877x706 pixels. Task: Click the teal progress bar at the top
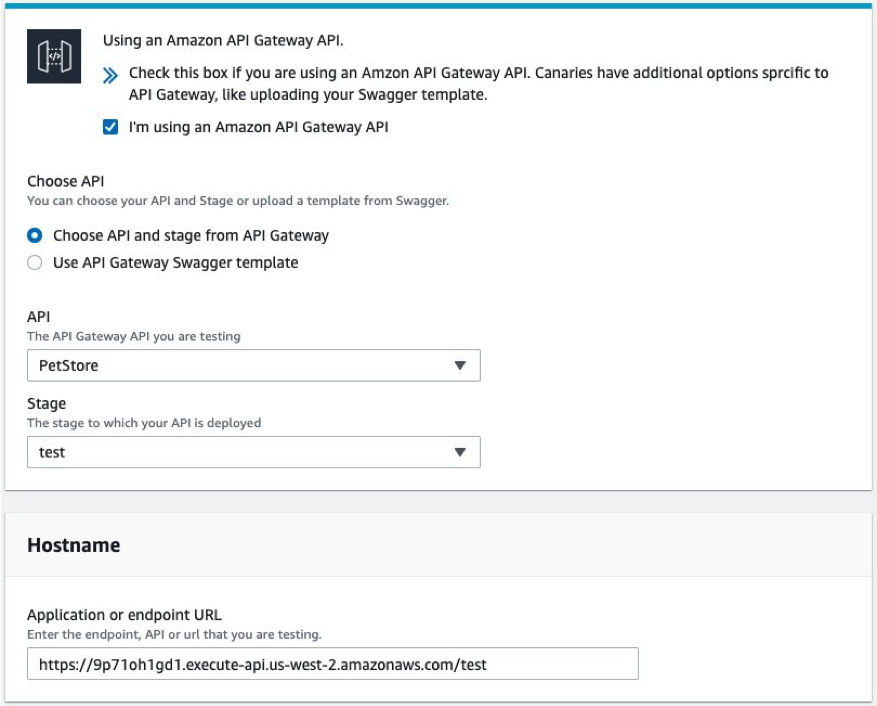coord(438,4)
